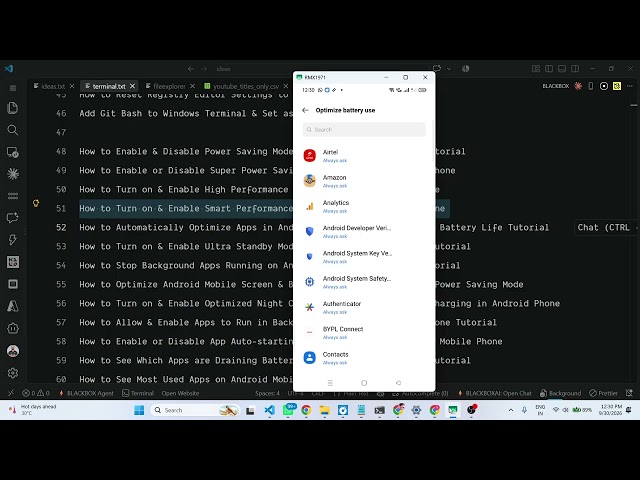Go back from Optimize battery use screen
The height and width of the screenshot is (480, 640).
tap(305, 110)
